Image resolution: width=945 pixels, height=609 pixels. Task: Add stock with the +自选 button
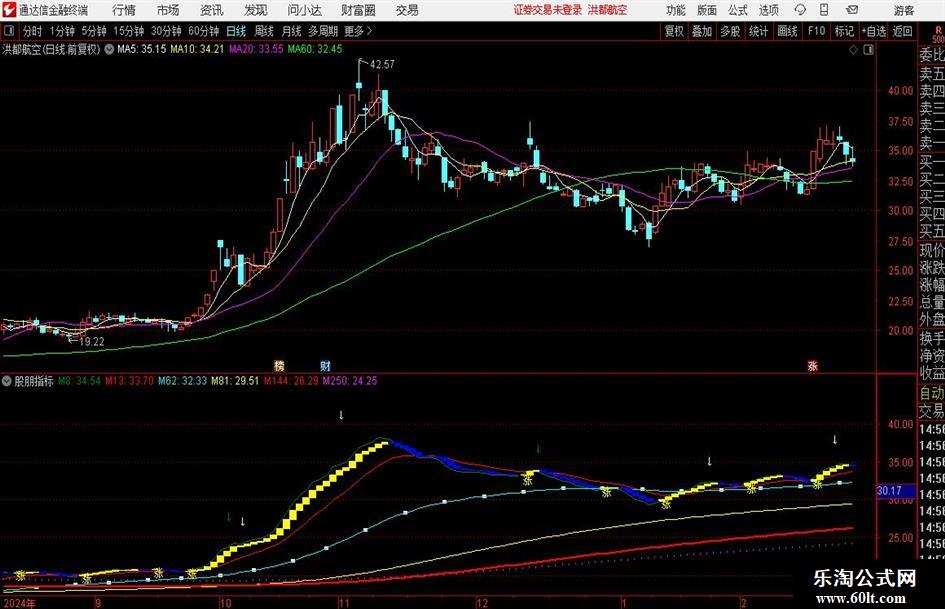[873, 31]
